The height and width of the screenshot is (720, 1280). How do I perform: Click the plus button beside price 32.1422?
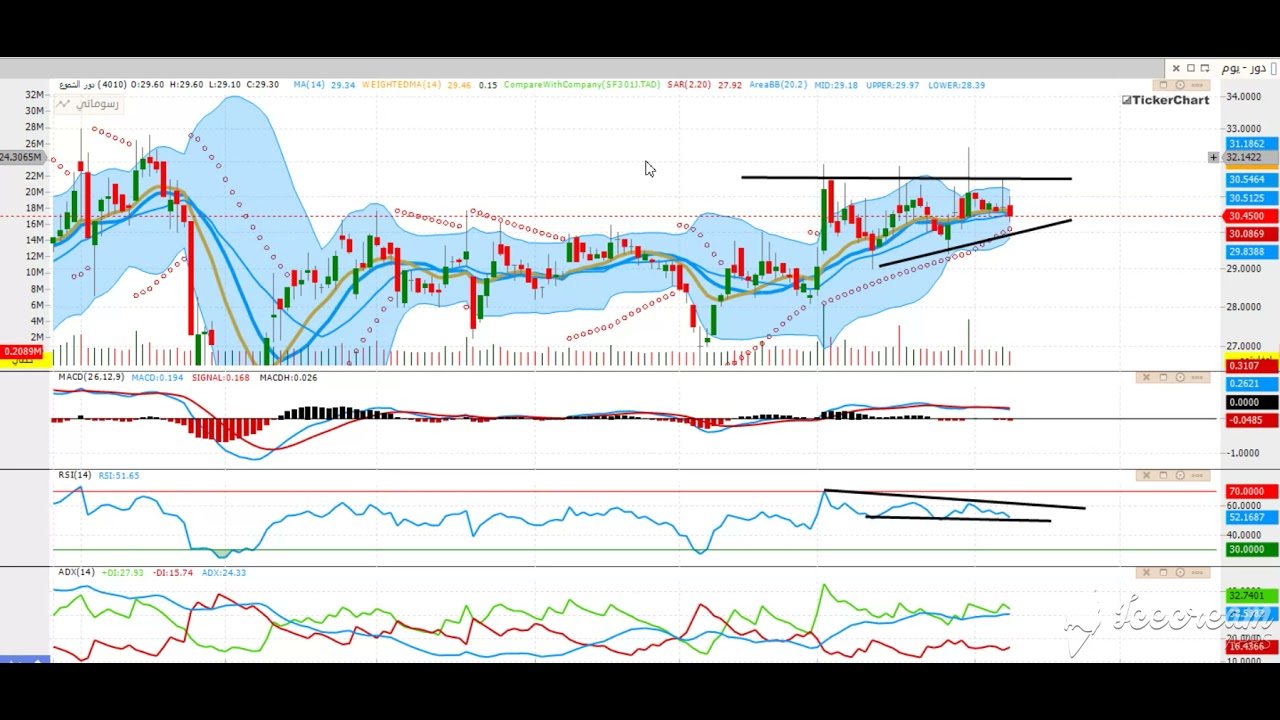coord(1213,157)
